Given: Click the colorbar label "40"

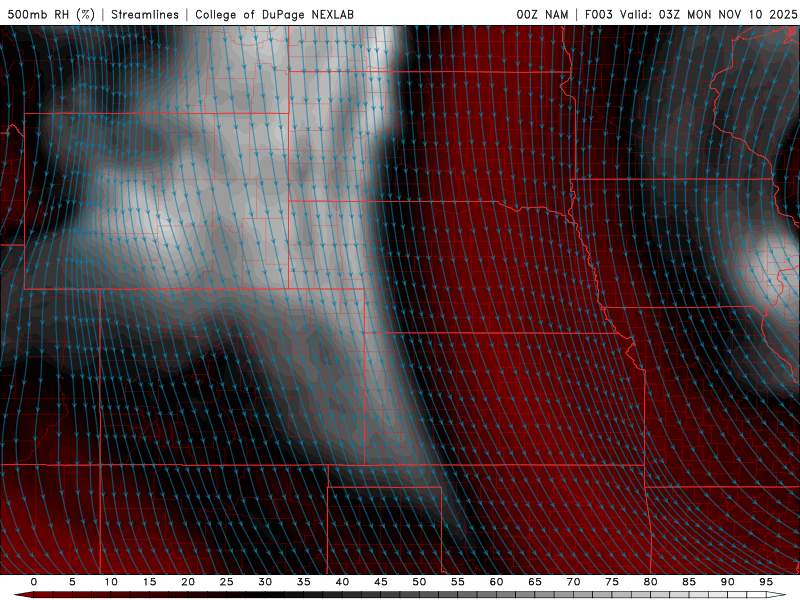Looking at the screenshot, I should [x=342, y=582].
